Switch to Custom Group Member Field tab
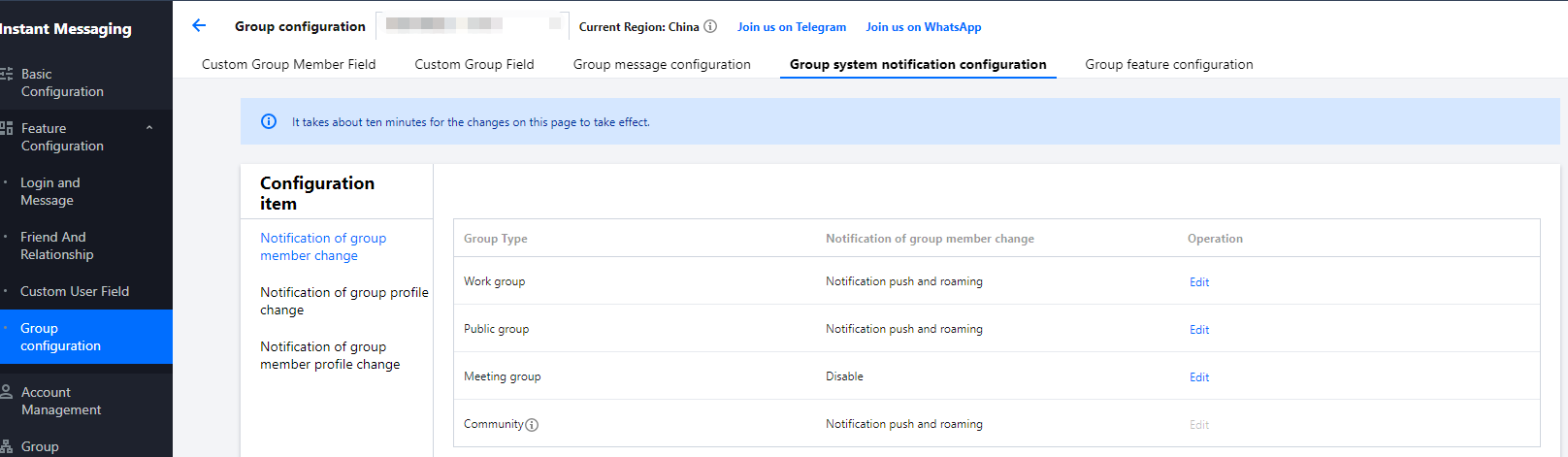 (288, 64)
